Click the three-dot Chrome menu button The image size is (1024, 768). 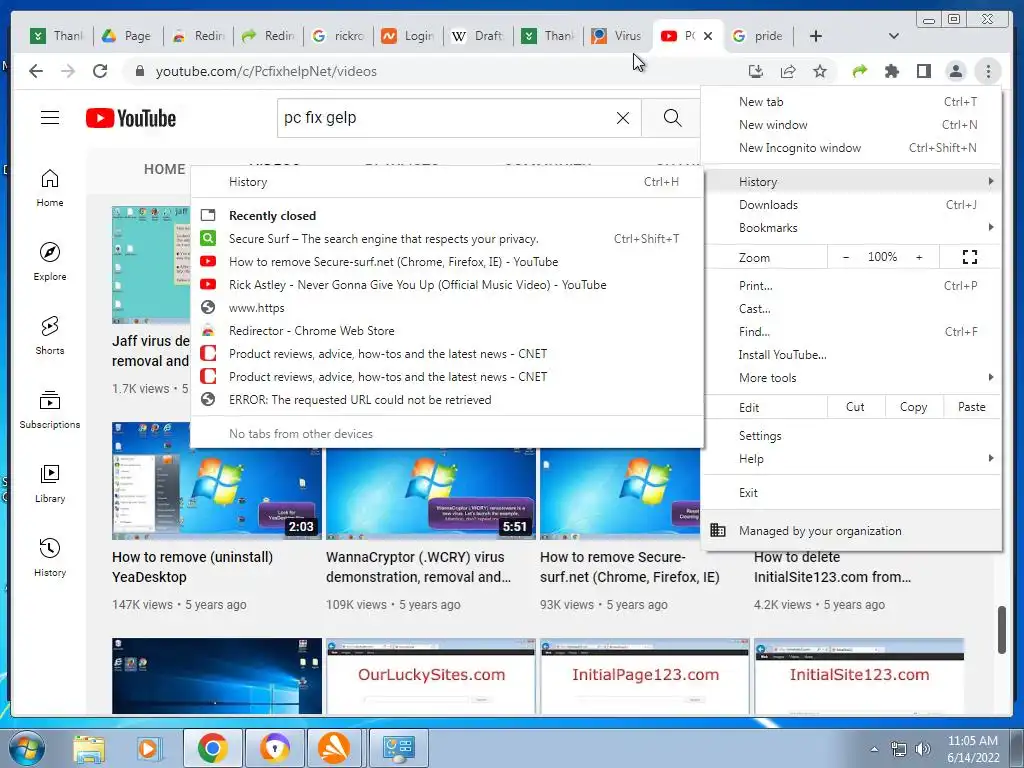[988, 71]
